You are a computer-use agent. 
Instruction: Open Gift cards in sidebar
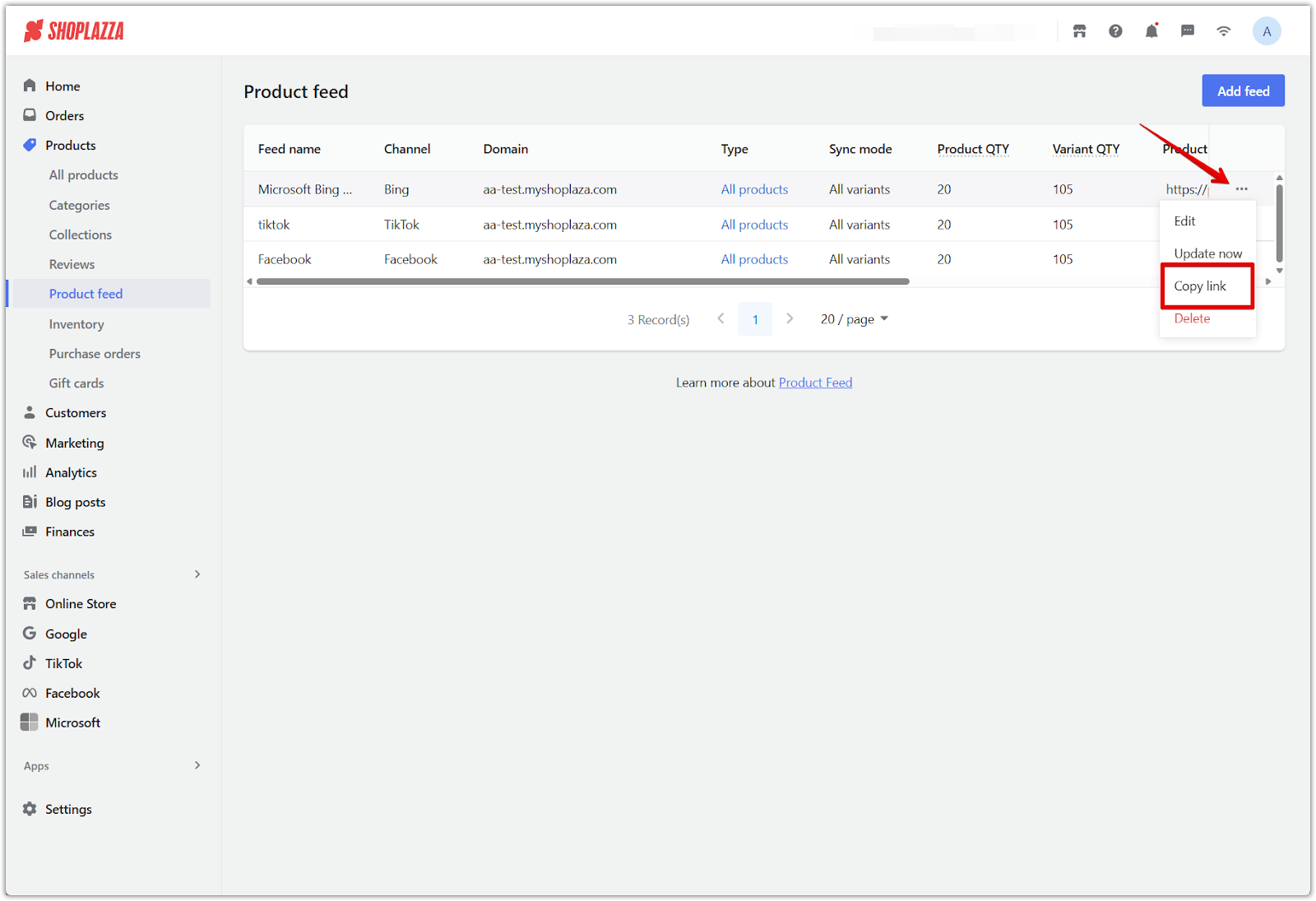coord(76,383)
